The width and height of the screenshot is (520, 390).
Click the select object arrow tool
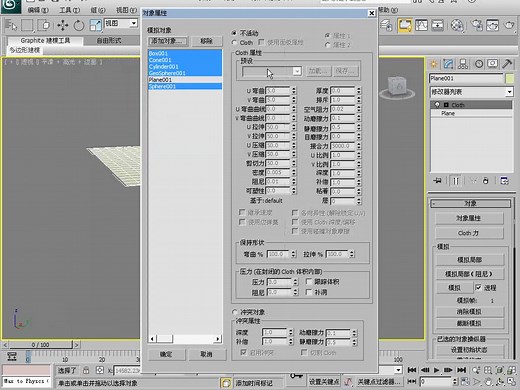coord(11,25)
